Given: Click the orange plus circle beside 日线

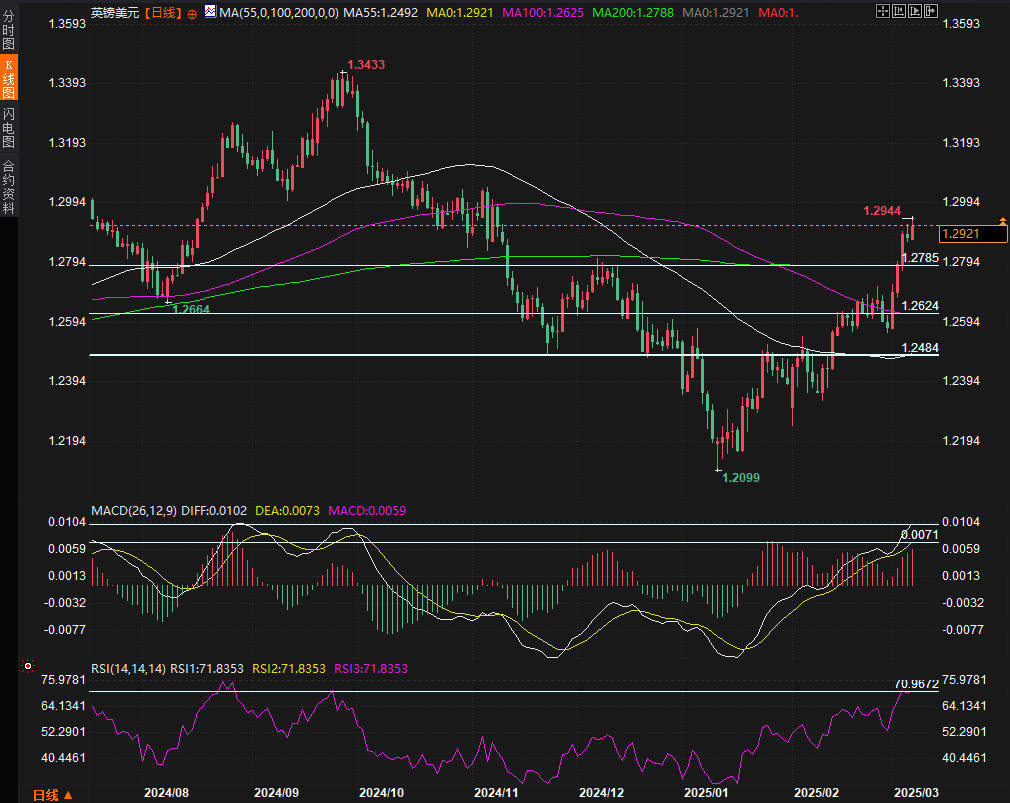Looking at the screenshot, I should (x=192, y=13).
